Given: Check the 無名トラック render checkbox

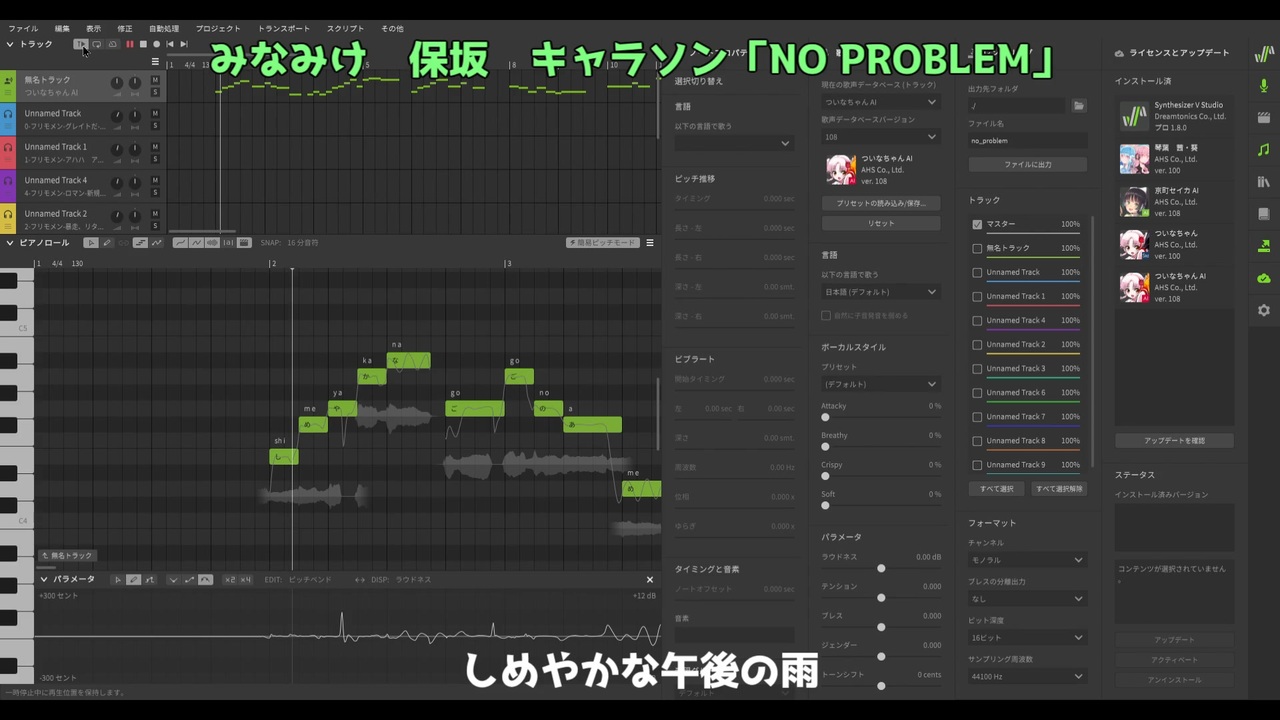Looking at the screenshot, I should tap(977, 248).
